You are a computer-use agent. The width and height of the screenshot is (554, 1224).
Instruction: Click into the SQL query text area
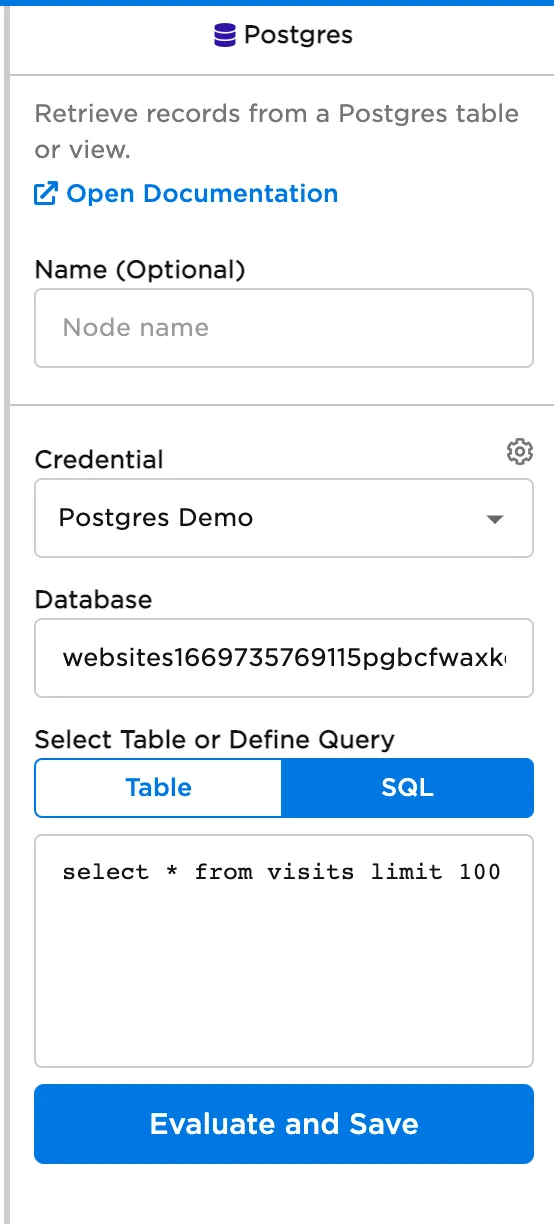pos(284,951)
